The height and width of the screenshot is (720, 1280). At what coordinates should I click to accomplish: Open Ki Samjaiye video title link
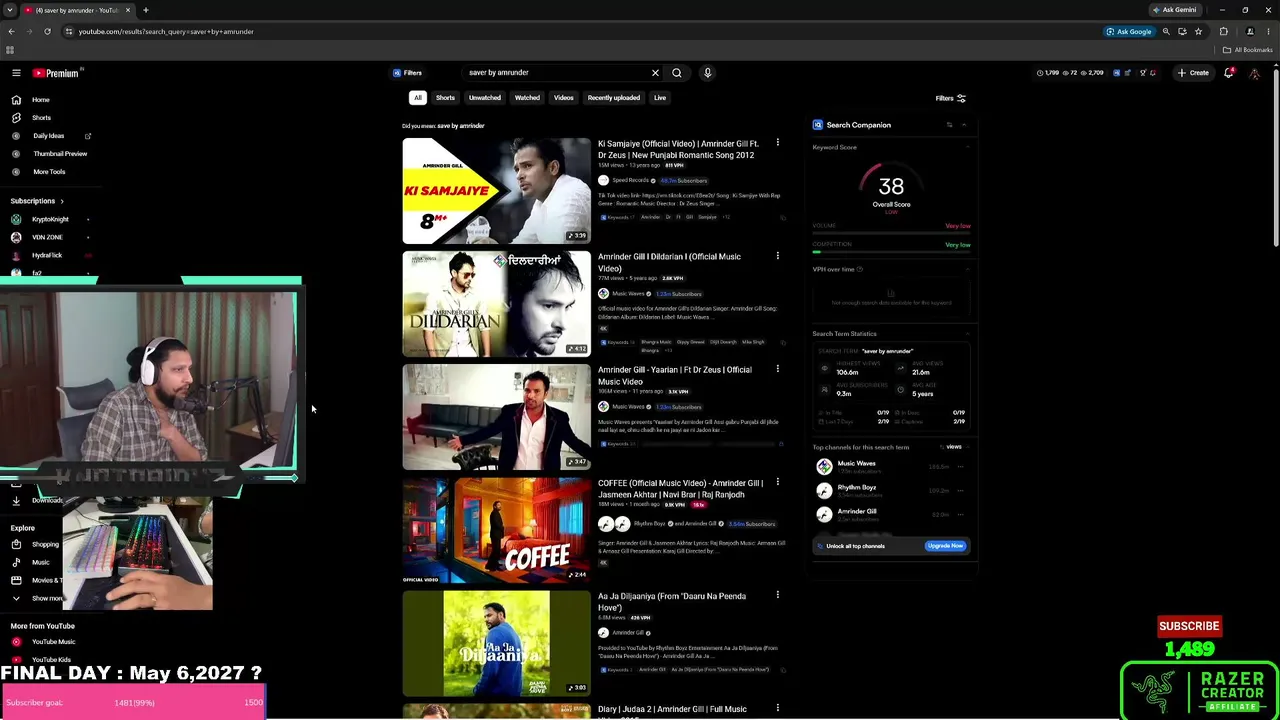[678, 150]
